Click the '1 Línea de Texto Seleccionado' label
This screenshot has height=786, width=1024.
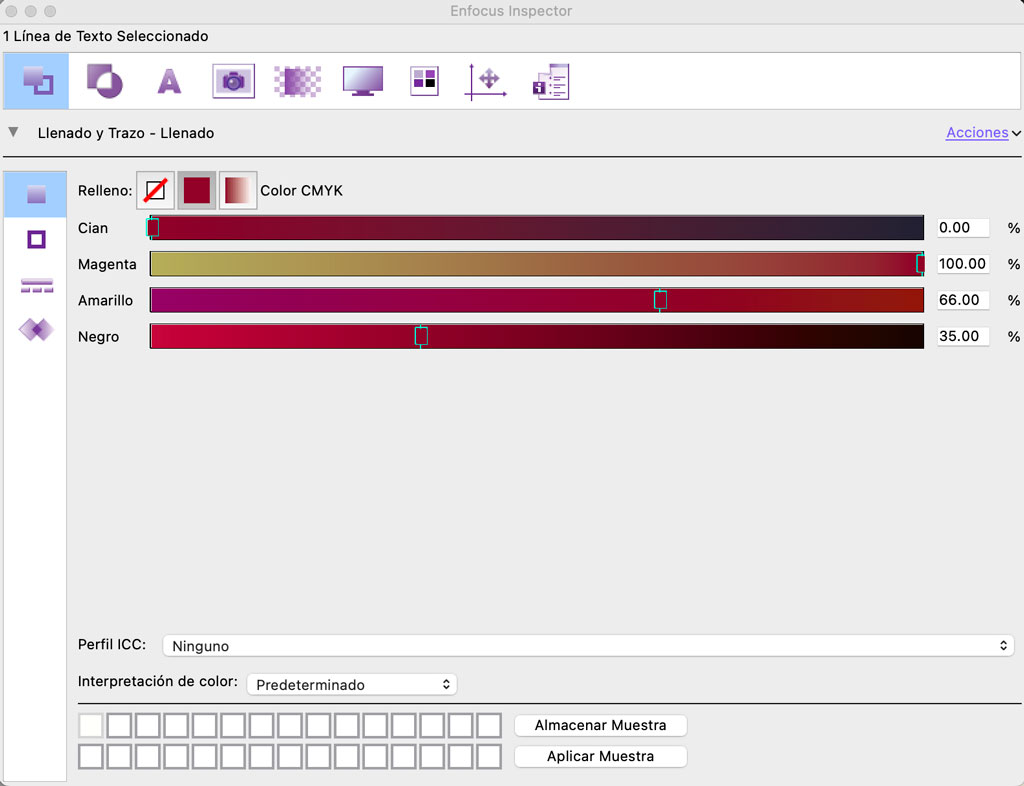point(106,37)
